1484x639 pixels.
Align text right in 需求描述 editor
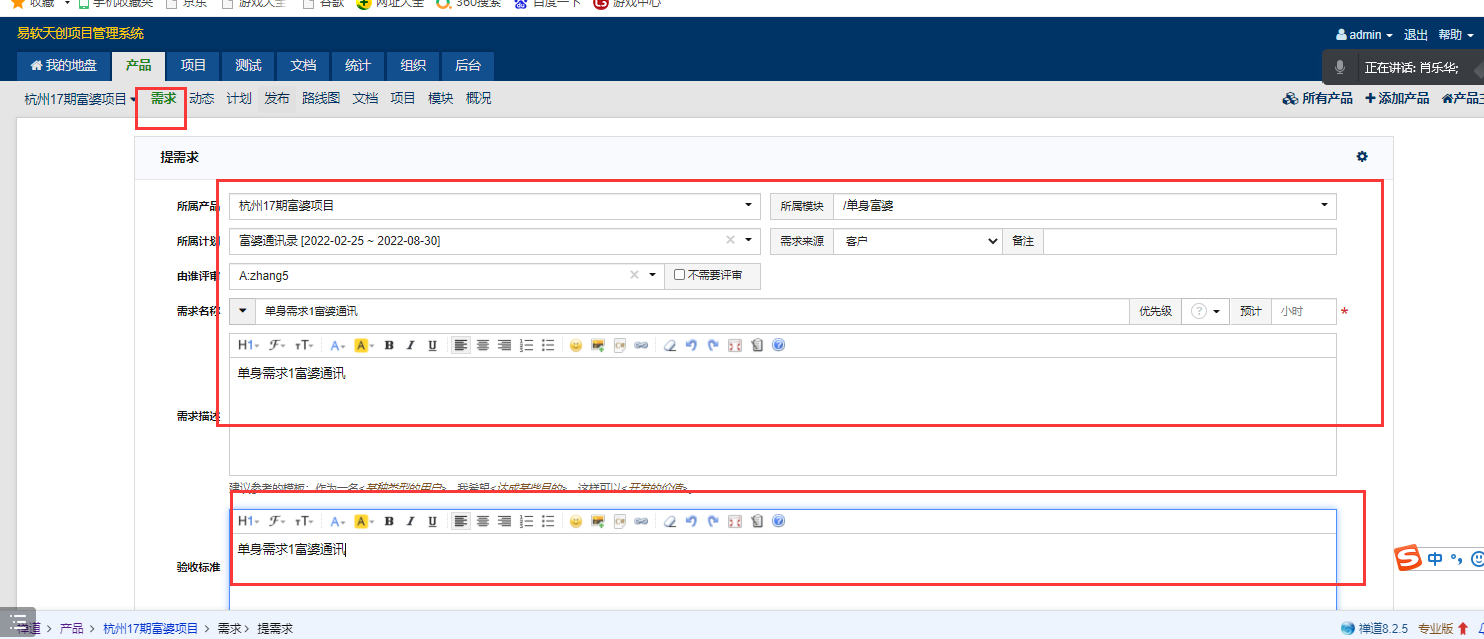click(504, 345)
